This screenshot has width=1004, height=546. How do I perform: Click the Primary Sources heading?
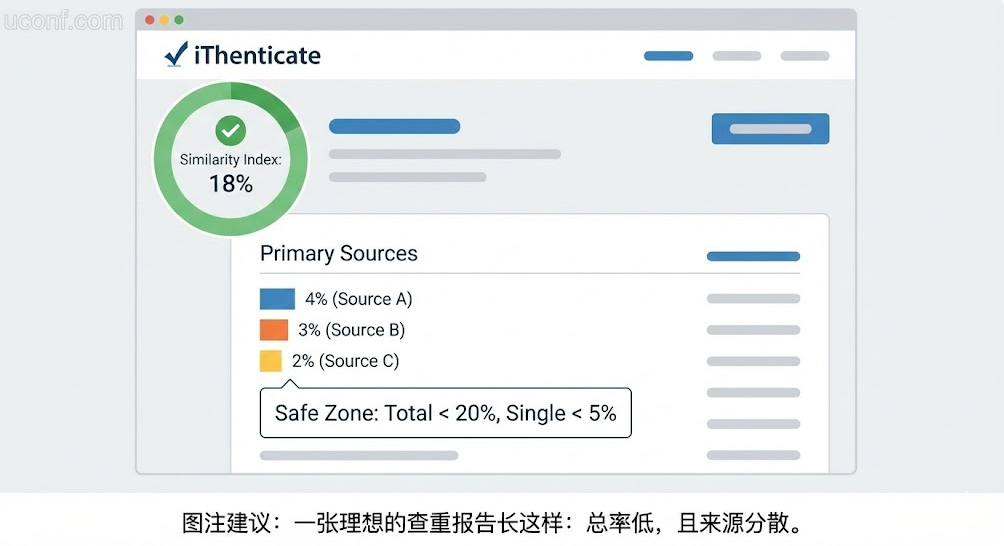click(x=339, y=254)
